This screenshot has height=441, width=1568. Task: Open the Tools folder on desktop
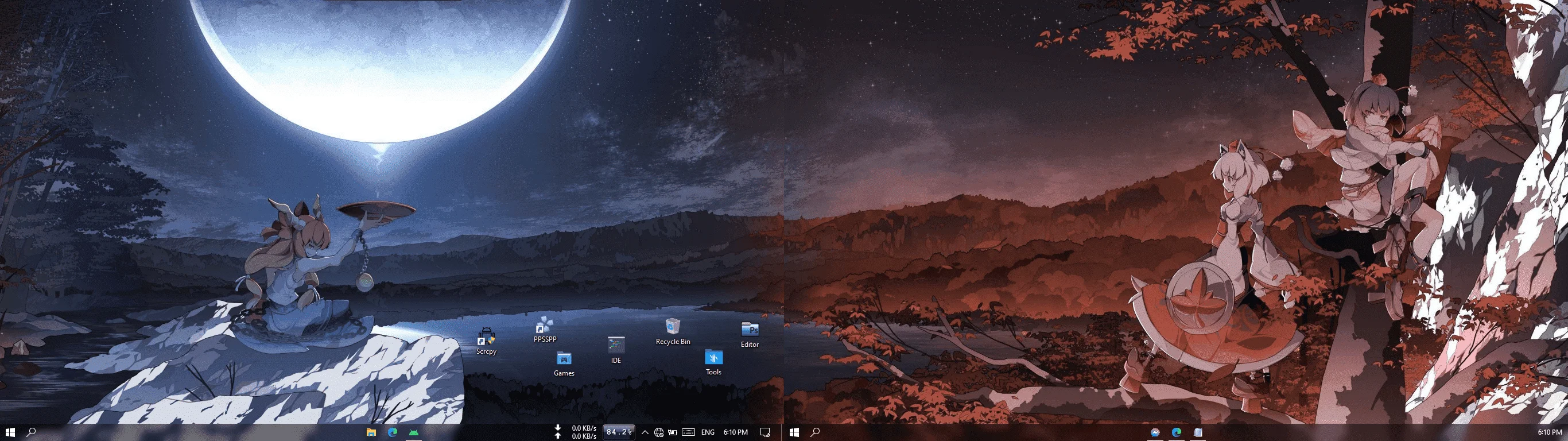713,362
